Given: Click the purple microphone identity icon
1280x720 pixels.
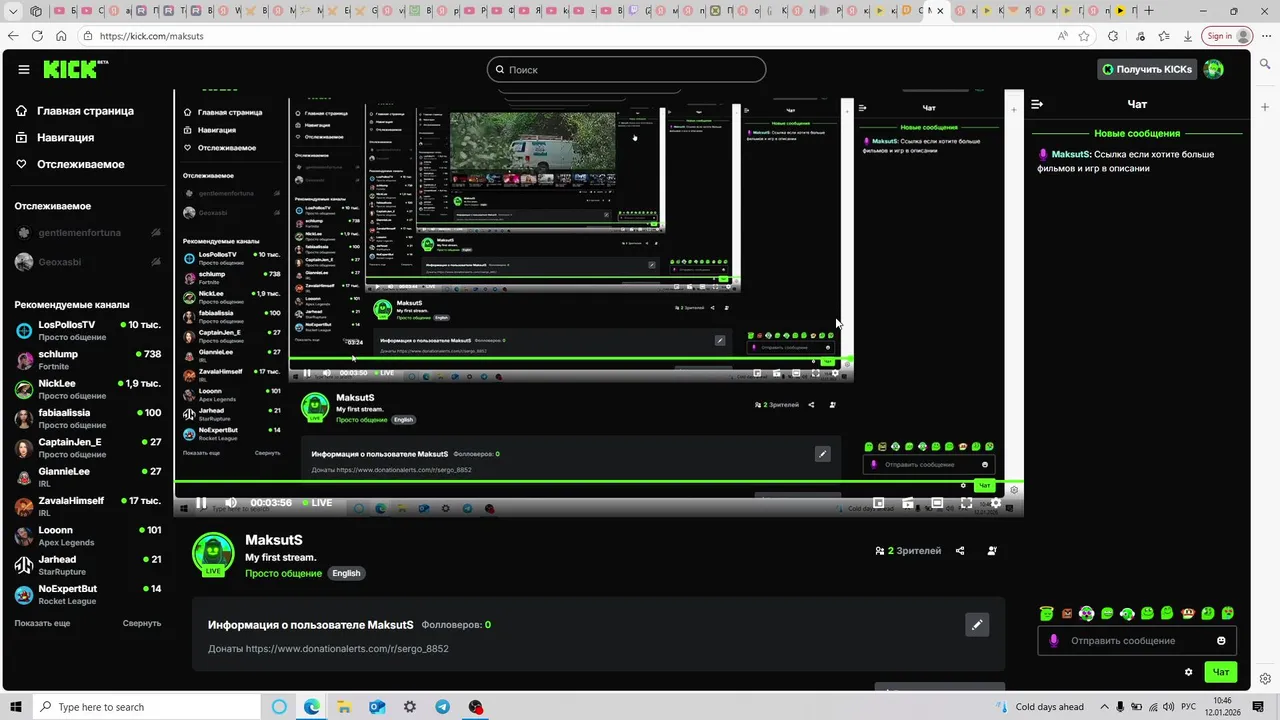Looking at the screenshot, I should [x=1053, y=641].
